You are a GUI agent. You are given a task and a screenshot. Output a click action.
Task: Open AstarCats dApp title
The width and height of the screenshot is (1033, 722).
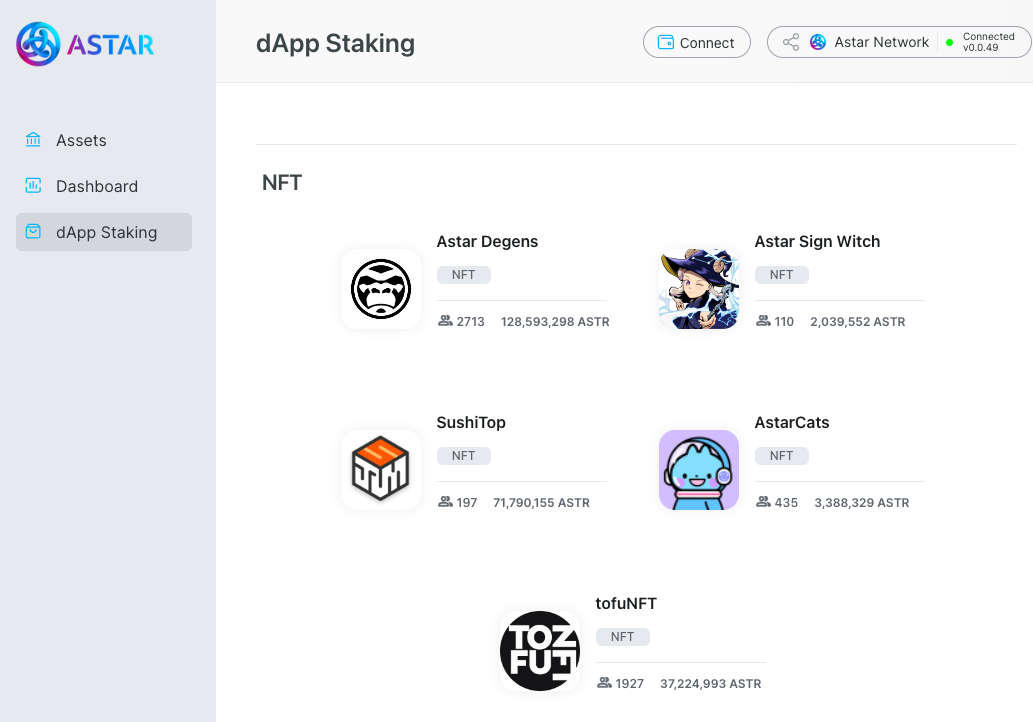pos(792,422)
